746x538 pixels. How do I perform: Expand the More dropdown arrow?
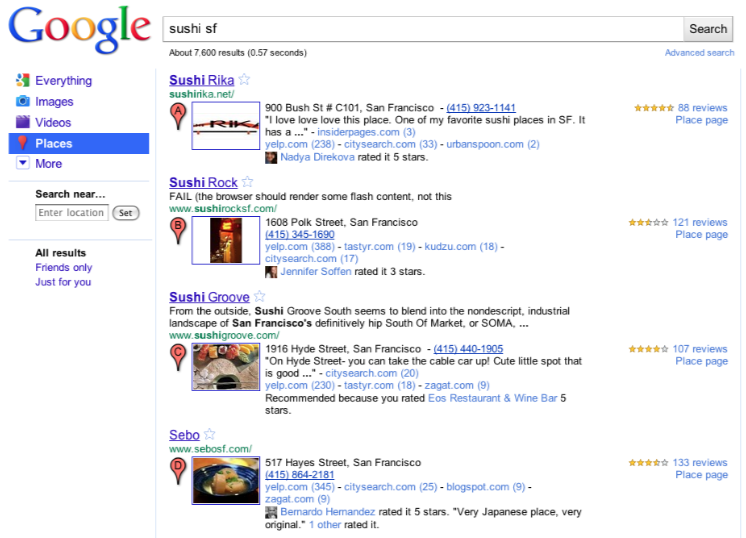[x=22, y=163]
